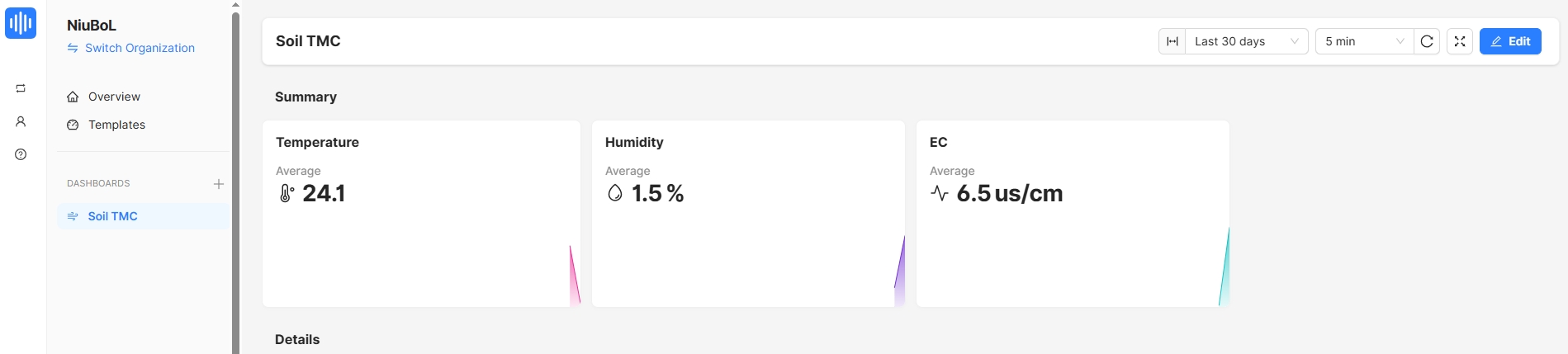This screenshot has width=1568, height=354.
Task: Click the time range width icon
Action: (1172, 41)
